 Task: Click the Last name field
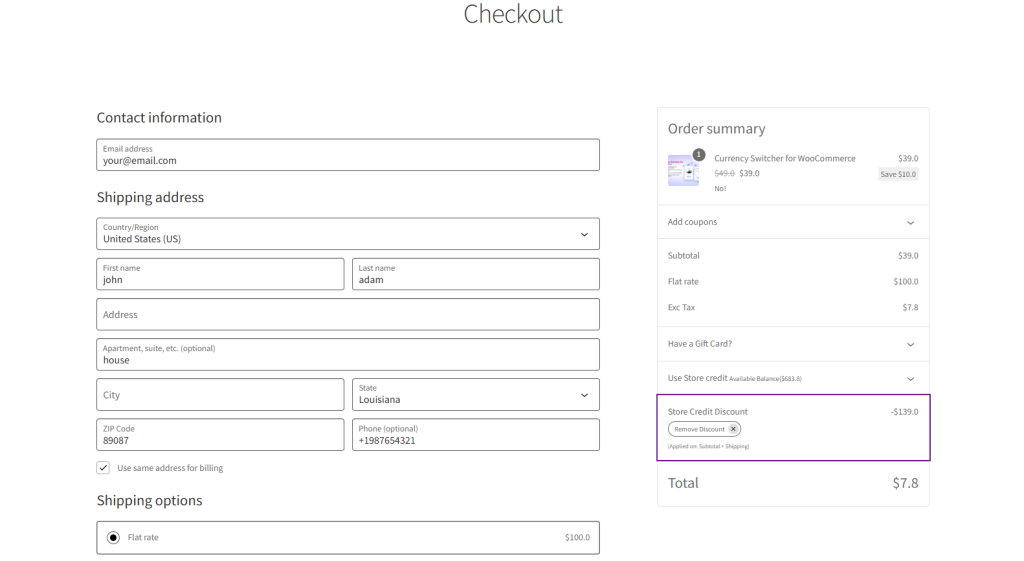475,274
